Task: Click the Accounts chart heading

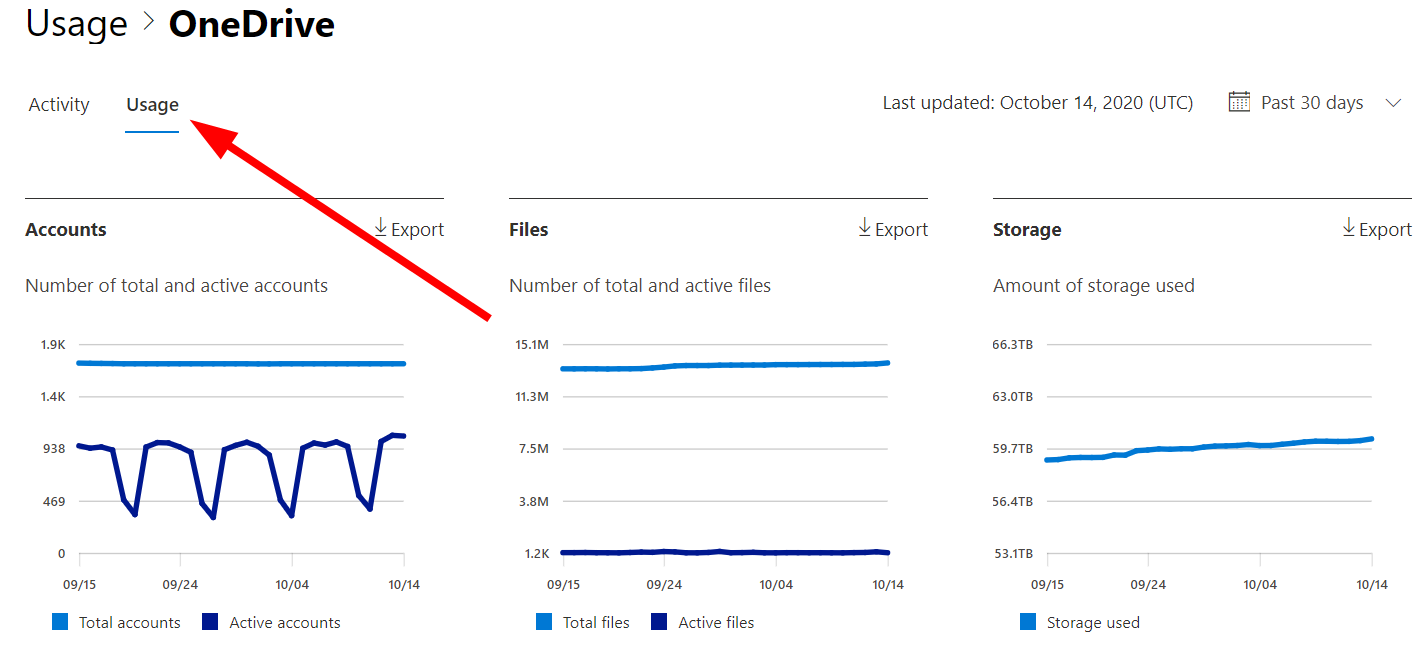Action: point(66,230)
